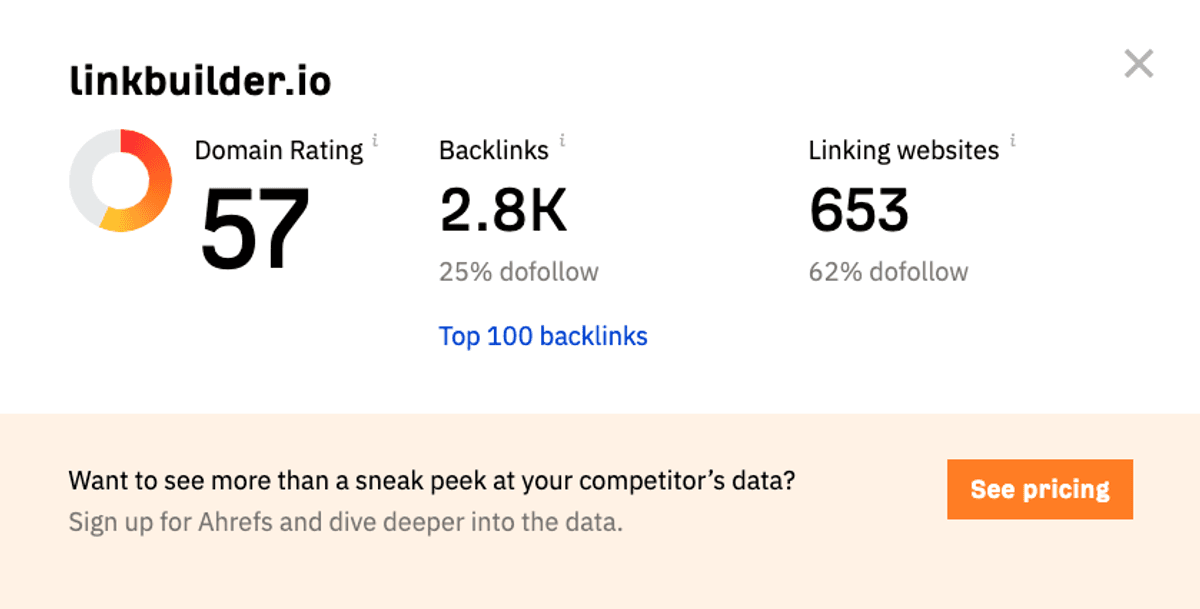
Task: Click the Domain Rating value 57
Action: [x=255, y=230]
